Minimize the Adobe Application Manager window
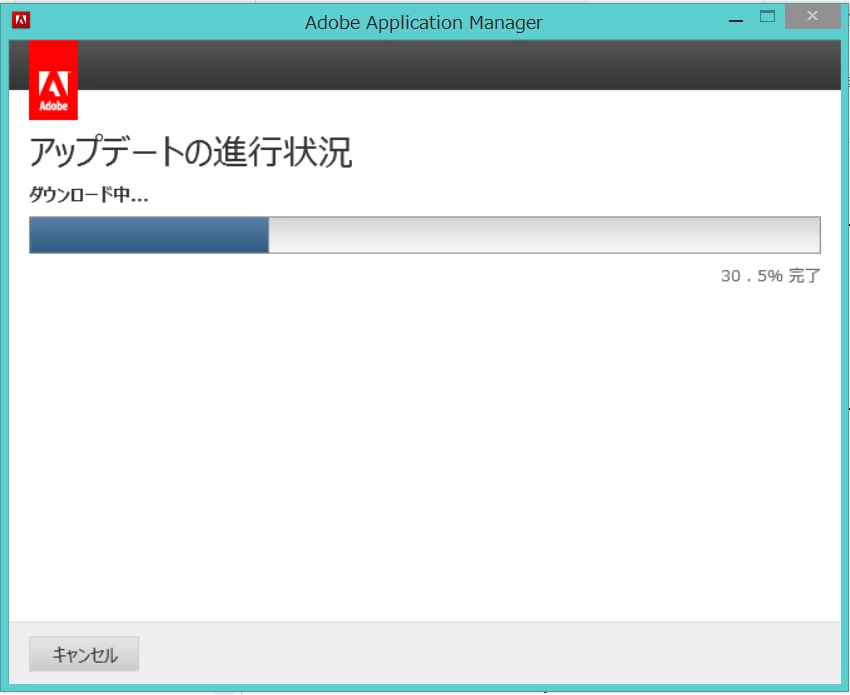850x695 pixels. point(736,21)
